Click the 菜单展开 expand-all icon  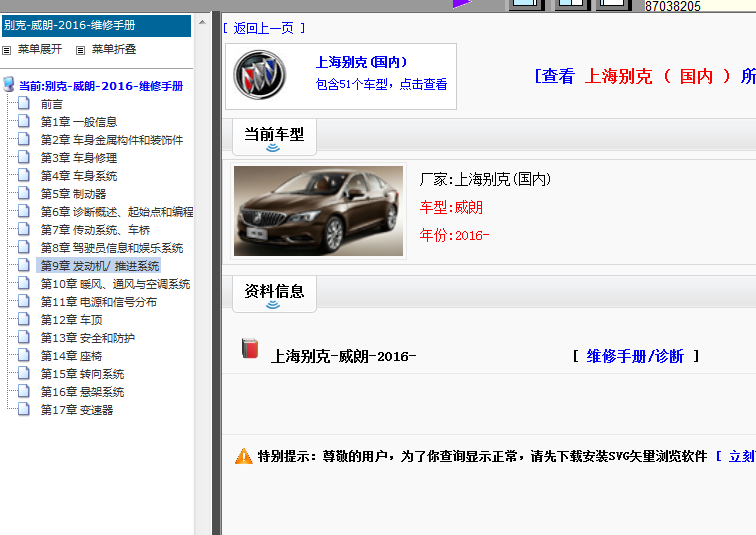click(x=7, y=50)
